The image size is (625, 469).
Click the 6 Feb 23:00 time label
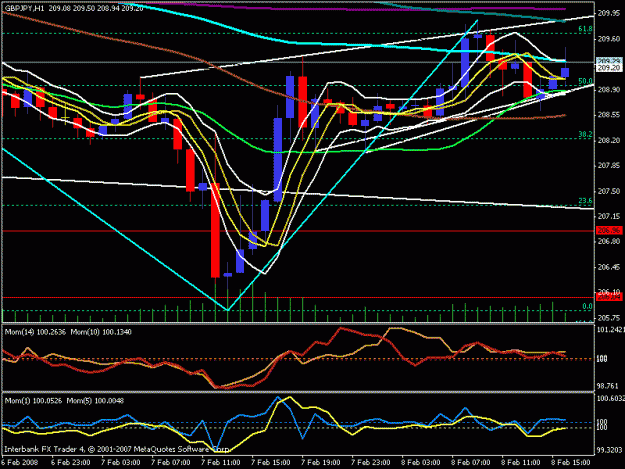(x=70, y=463)
